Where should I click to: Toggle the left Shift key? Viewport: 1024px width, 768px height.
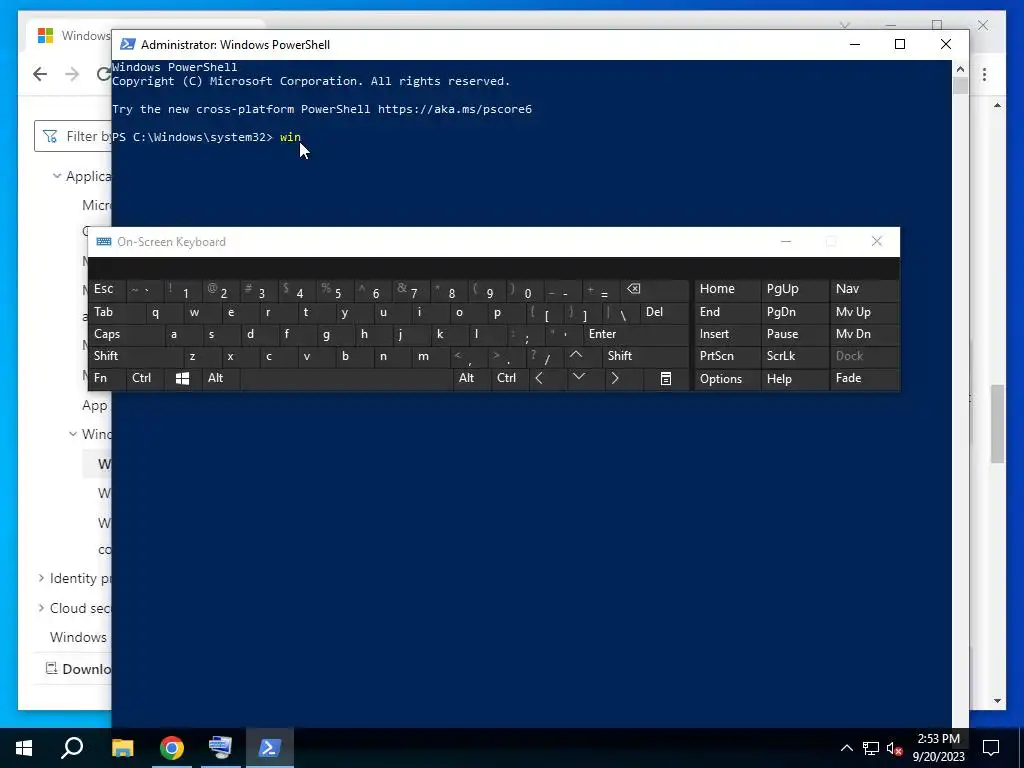[x=136, y=356]
